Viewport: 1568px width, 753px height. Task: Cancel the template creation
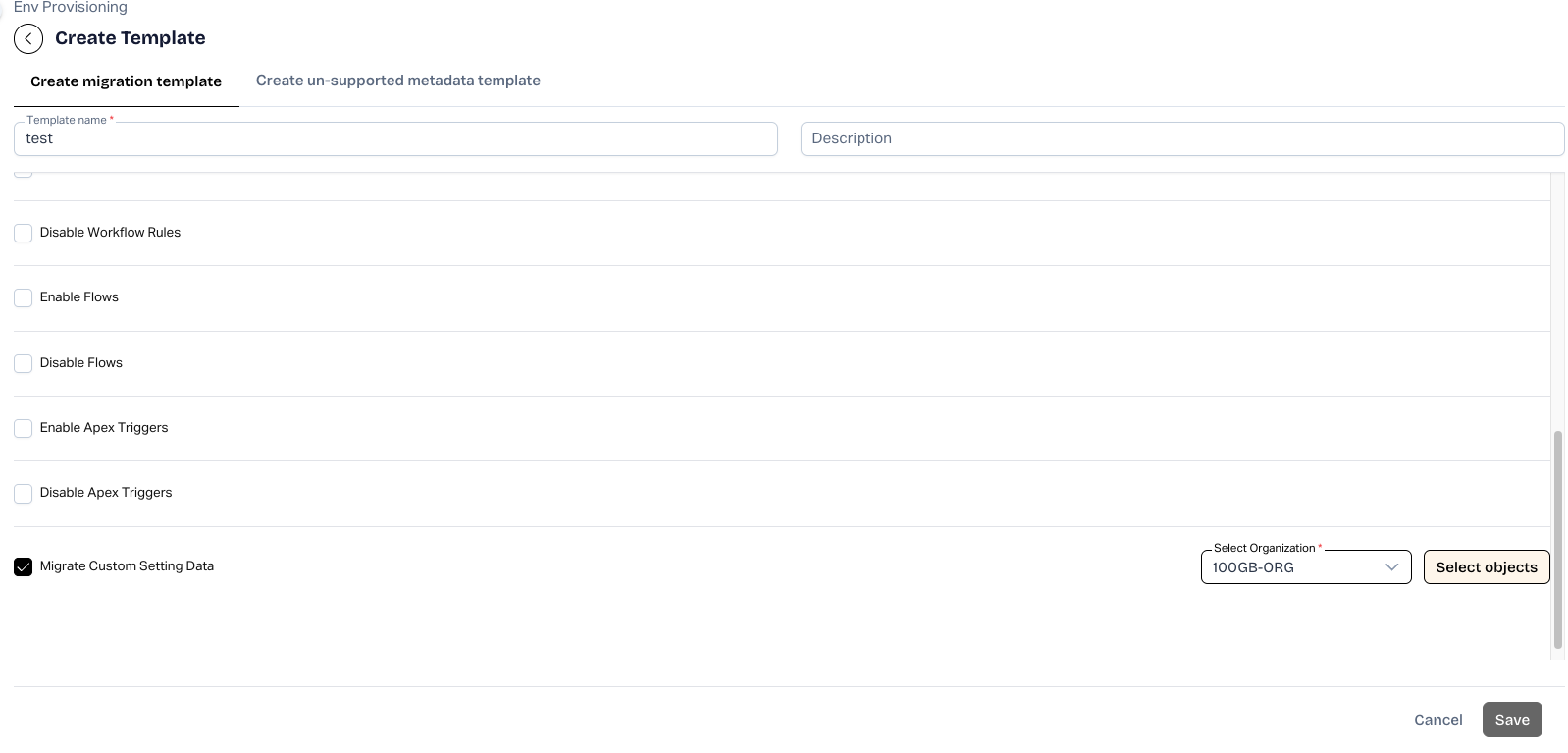(x=1437, y=720)
